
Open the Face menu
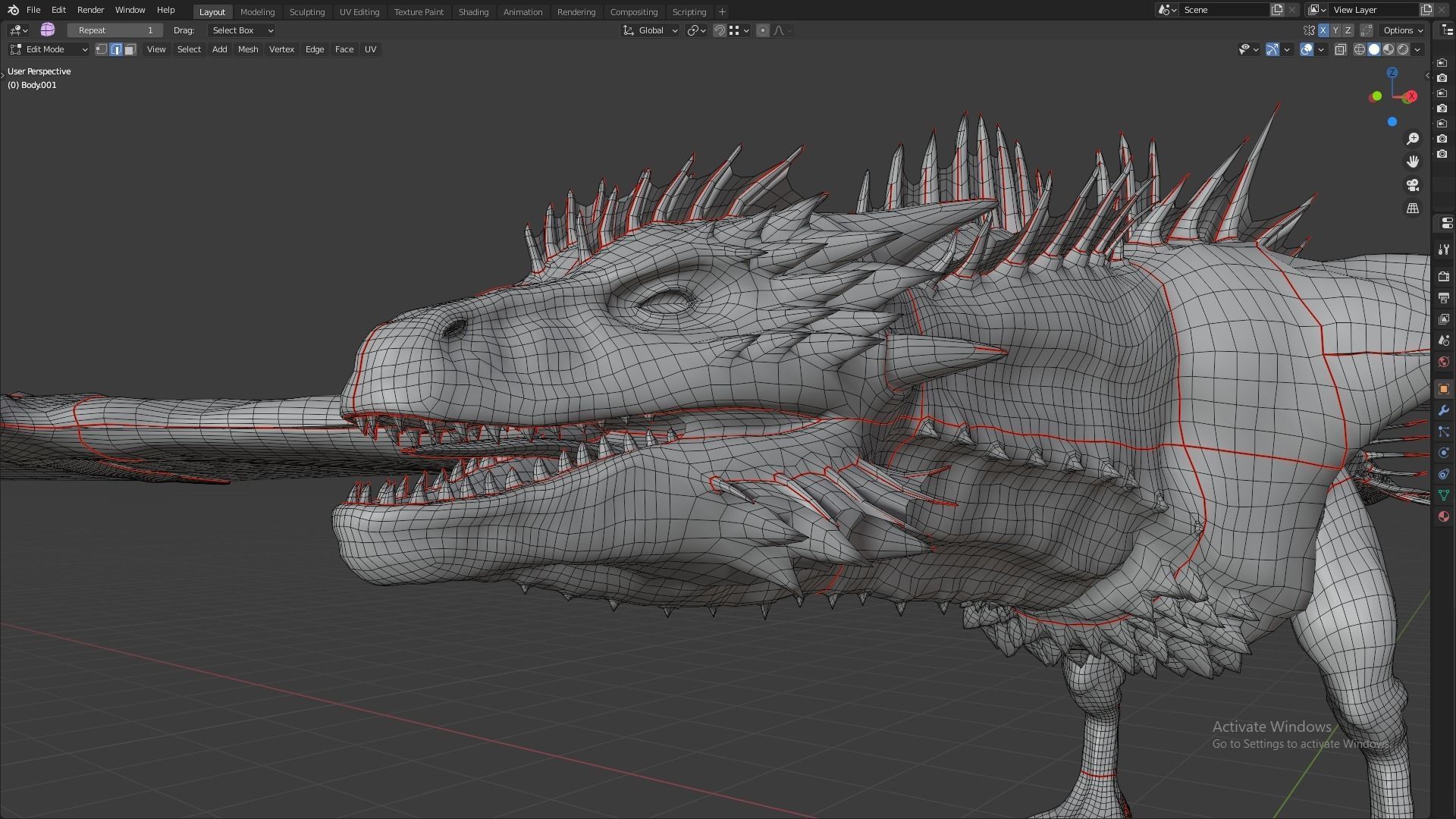tap(344, 49)
